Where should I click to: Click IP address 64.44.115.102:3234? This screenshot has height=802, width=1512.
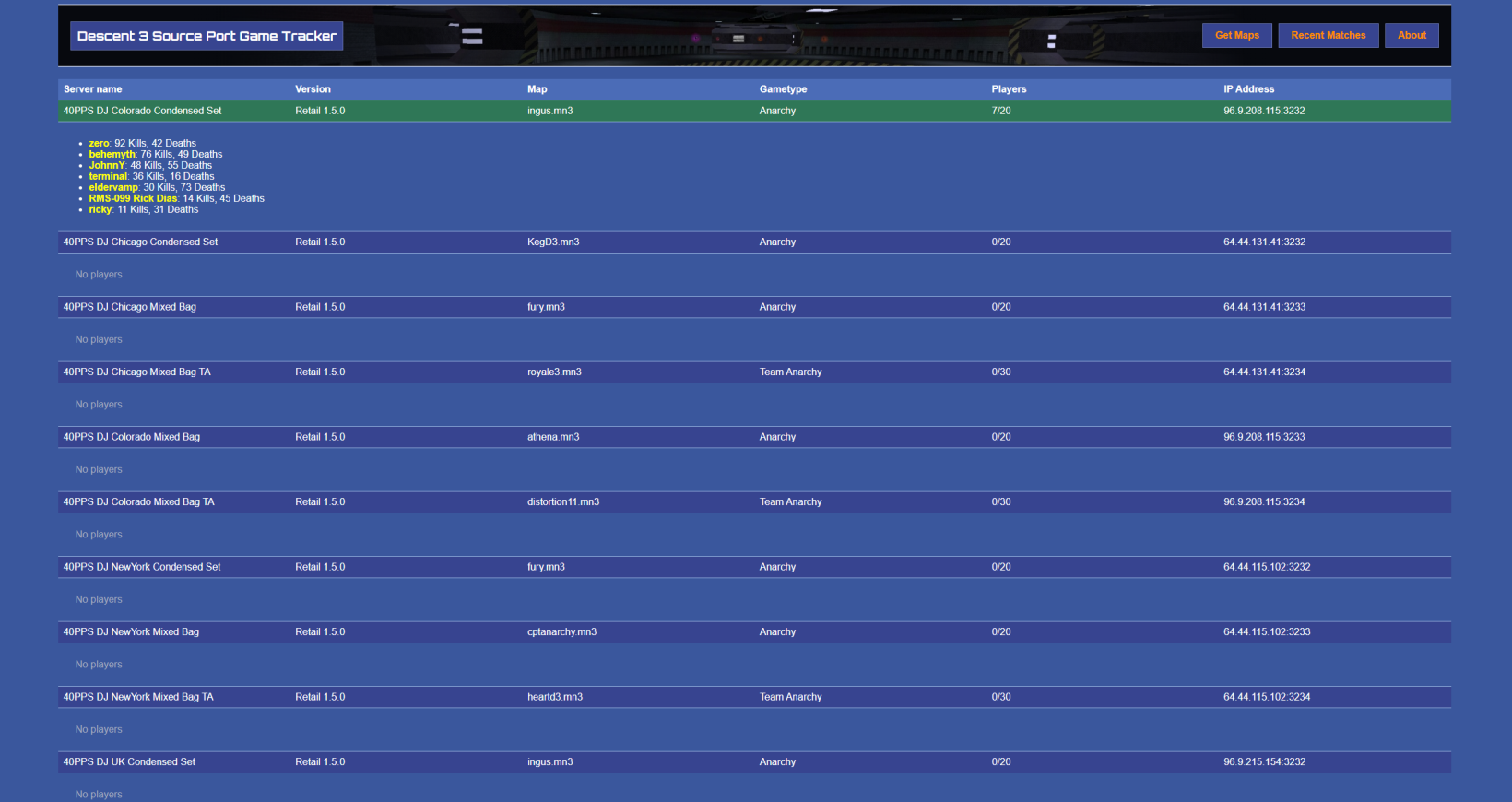[x=1267, y=697]
